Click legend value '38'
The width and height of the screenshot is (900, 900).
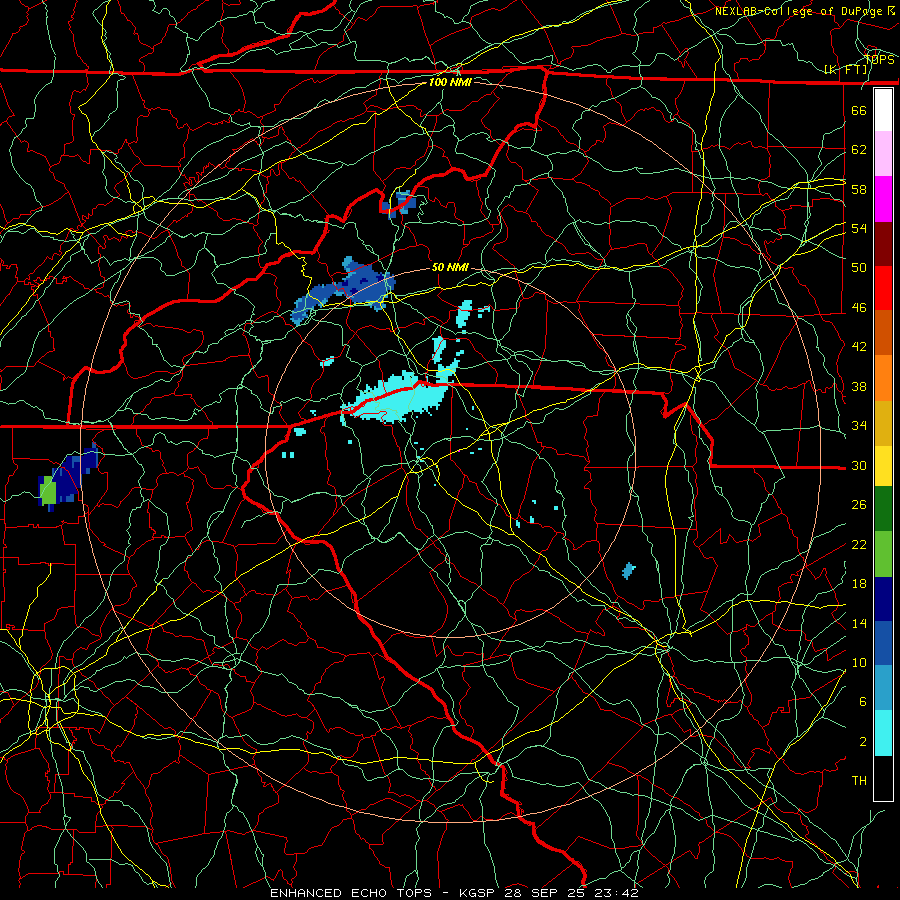859,387
